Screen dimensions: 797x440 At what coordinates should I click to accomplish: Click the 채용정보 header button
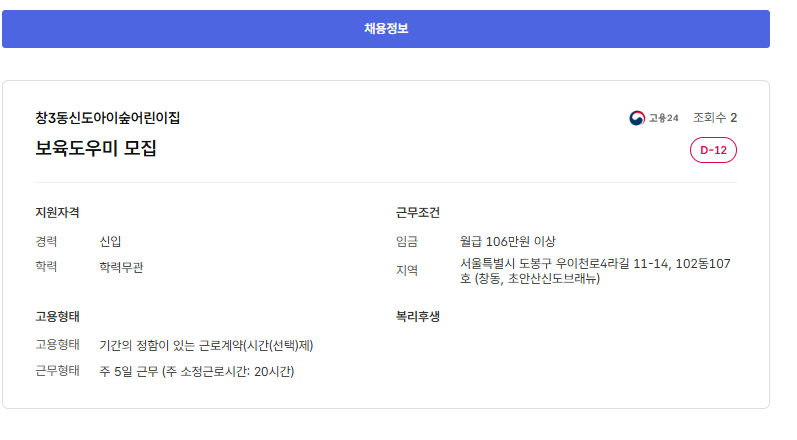(x=385, y=29)
